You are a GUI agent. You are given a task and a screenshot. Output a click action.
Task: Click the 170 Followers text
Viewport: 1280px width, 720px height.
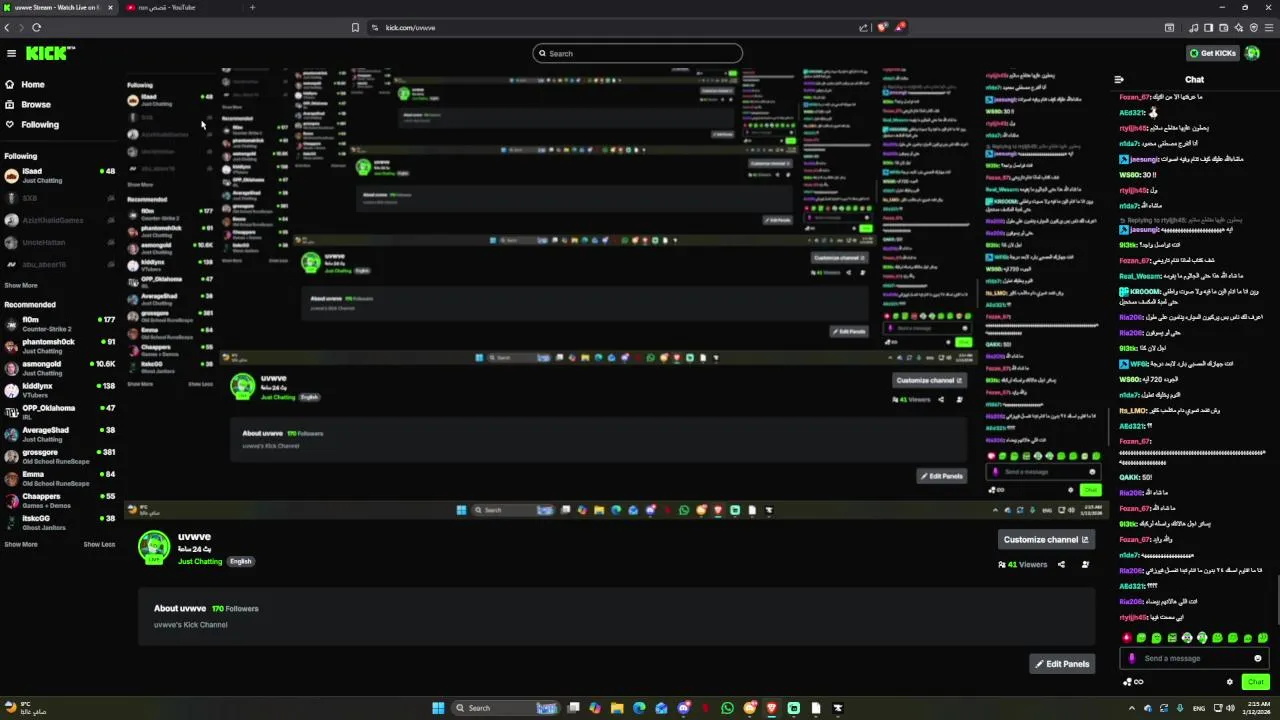coord(235,608)
